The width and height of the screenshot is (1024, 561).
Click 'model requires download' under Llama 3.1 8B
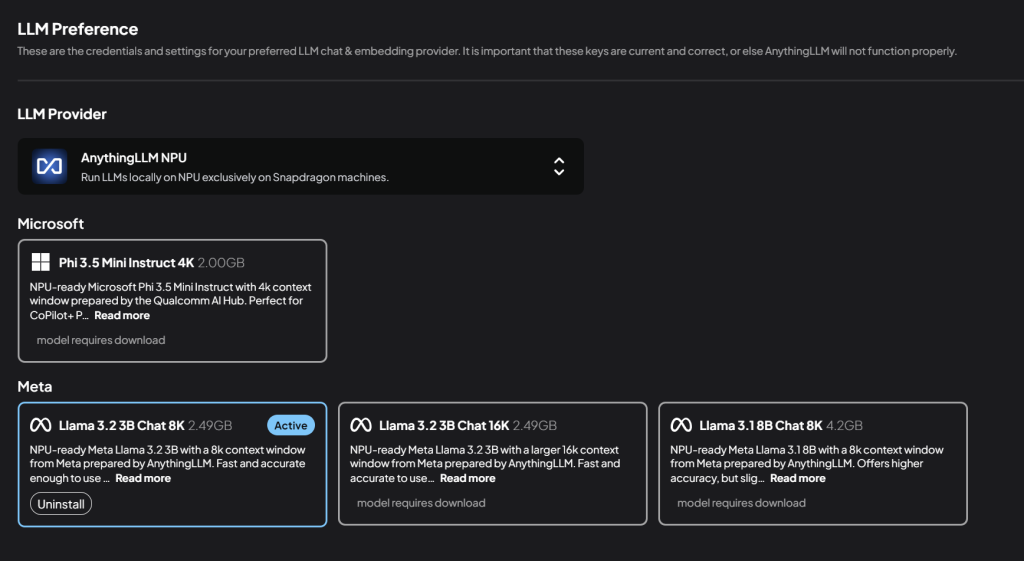[x=741, y=503]
